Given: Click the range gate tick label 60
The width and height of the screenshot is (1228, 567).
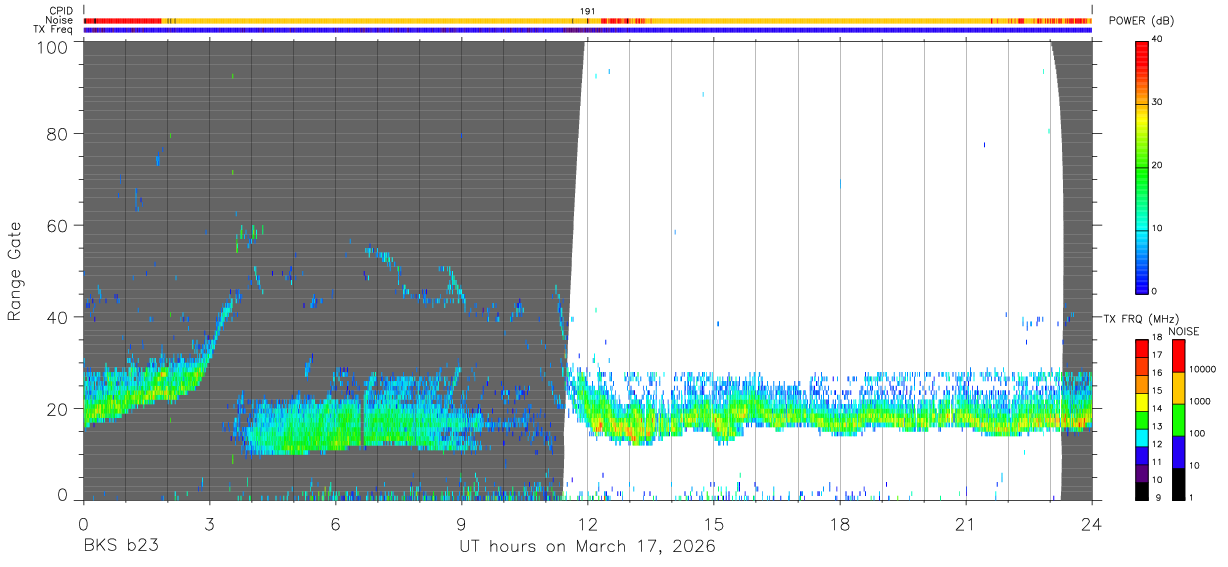Looking at the screenshot, I should 58,225.
